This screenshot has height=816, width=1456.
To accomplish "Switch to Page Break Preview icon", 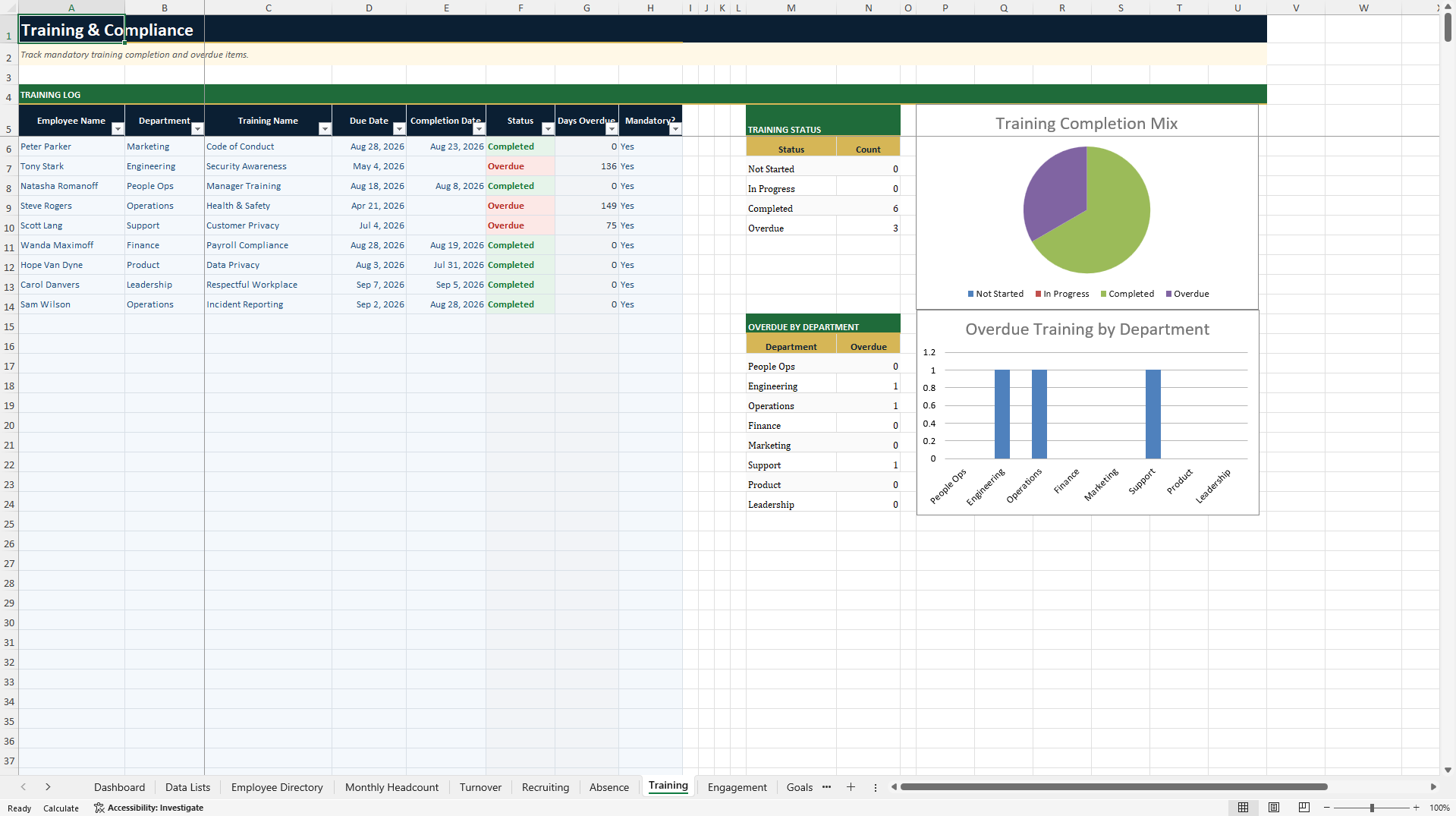I will 1304,808.
